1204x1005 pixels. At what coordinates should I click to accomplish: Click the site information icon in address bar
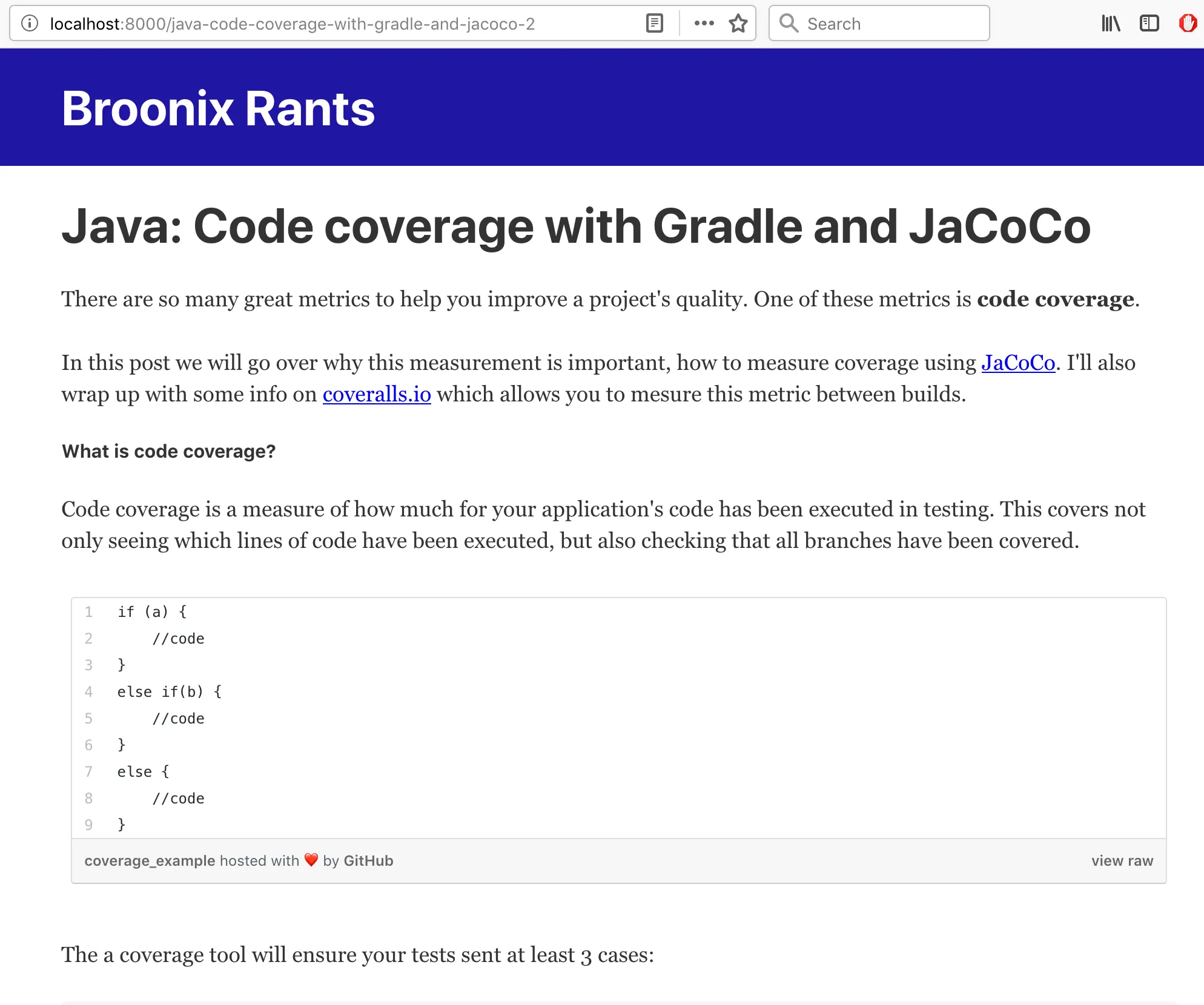coord(30,24)
